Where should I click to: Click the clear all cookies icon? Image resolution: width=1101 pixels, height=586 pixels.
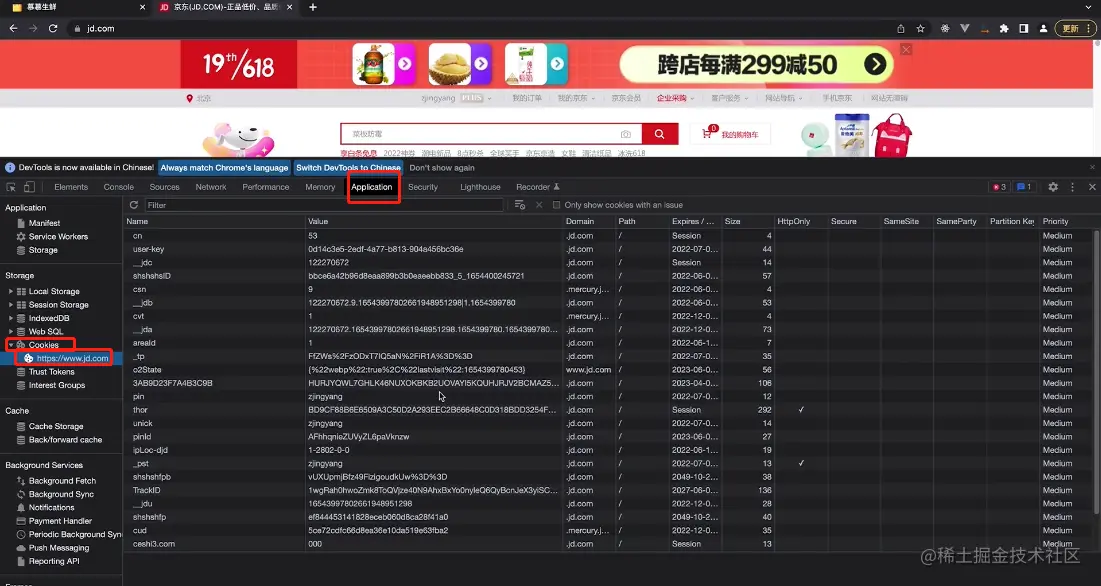pyautogui.click(x=520, y=205)
